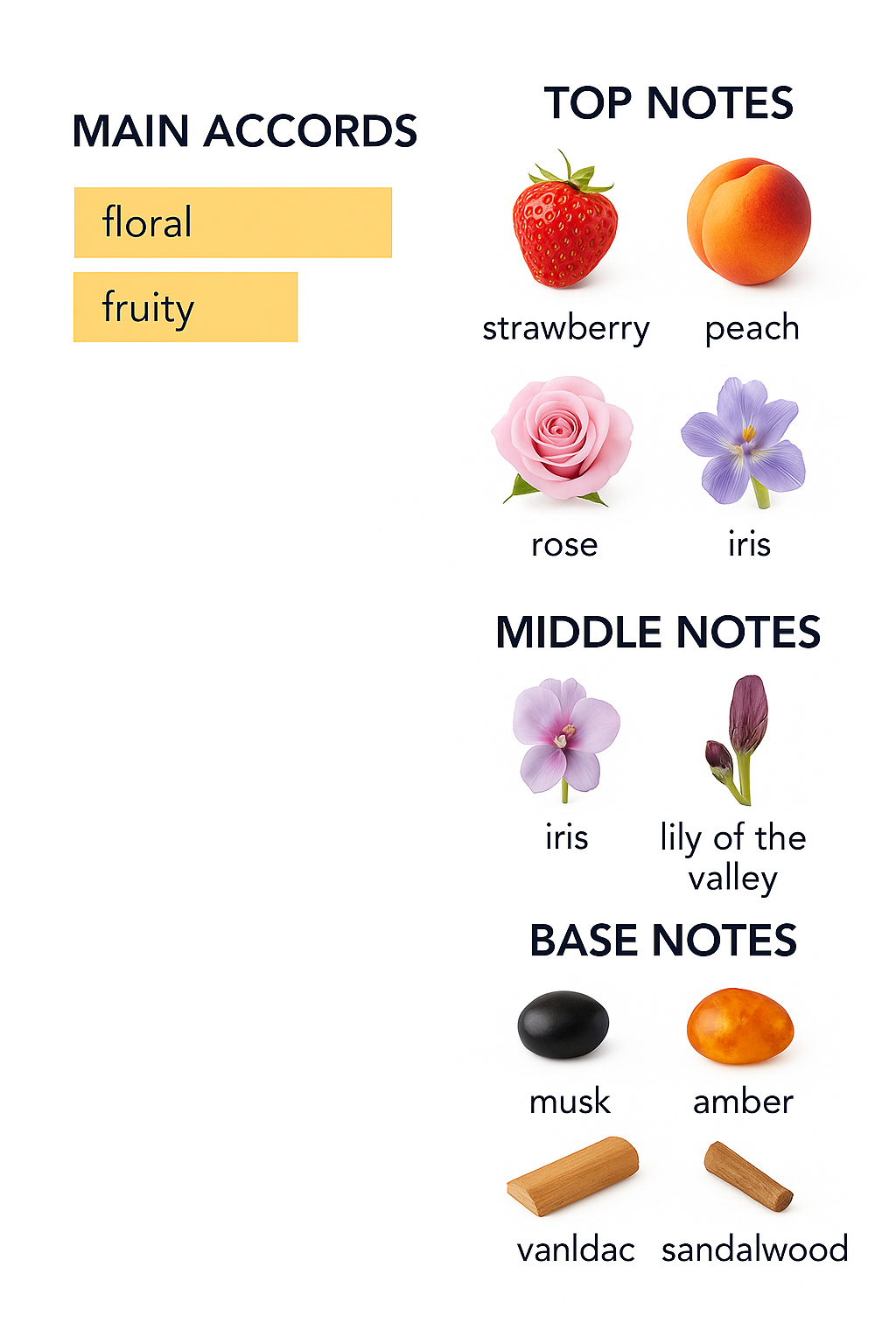
Task: Click the iris flower picture under Middle Notes
Action: point(565,737)
